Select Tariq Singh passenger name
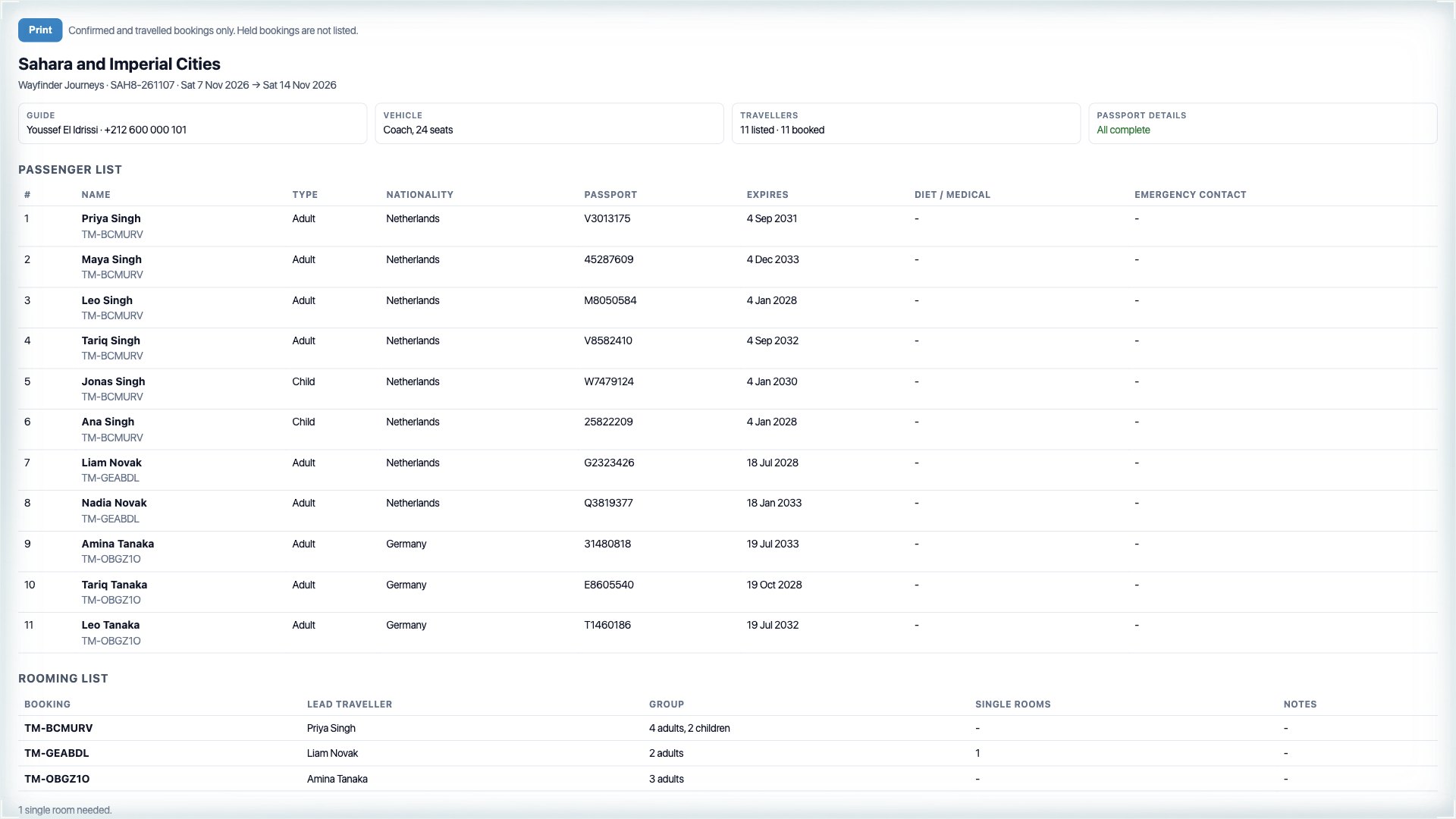 (111, 340)
